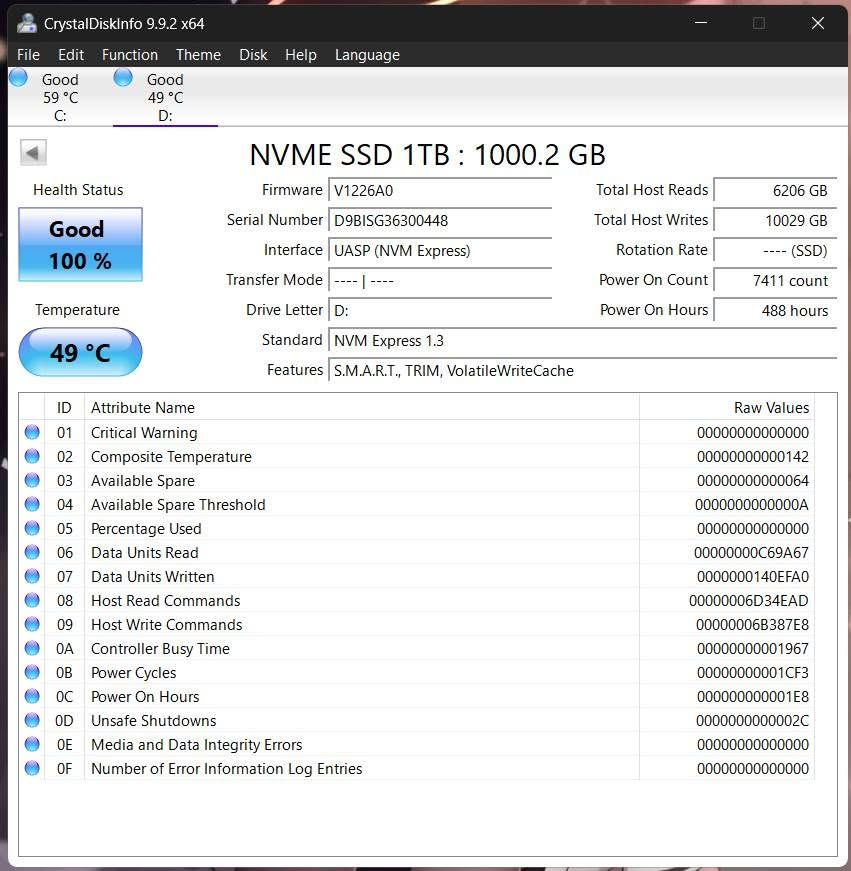Select the Unsafe Shutdowns attribute name
The height and width of the screenshot is (871, 851).
(153, 721)
